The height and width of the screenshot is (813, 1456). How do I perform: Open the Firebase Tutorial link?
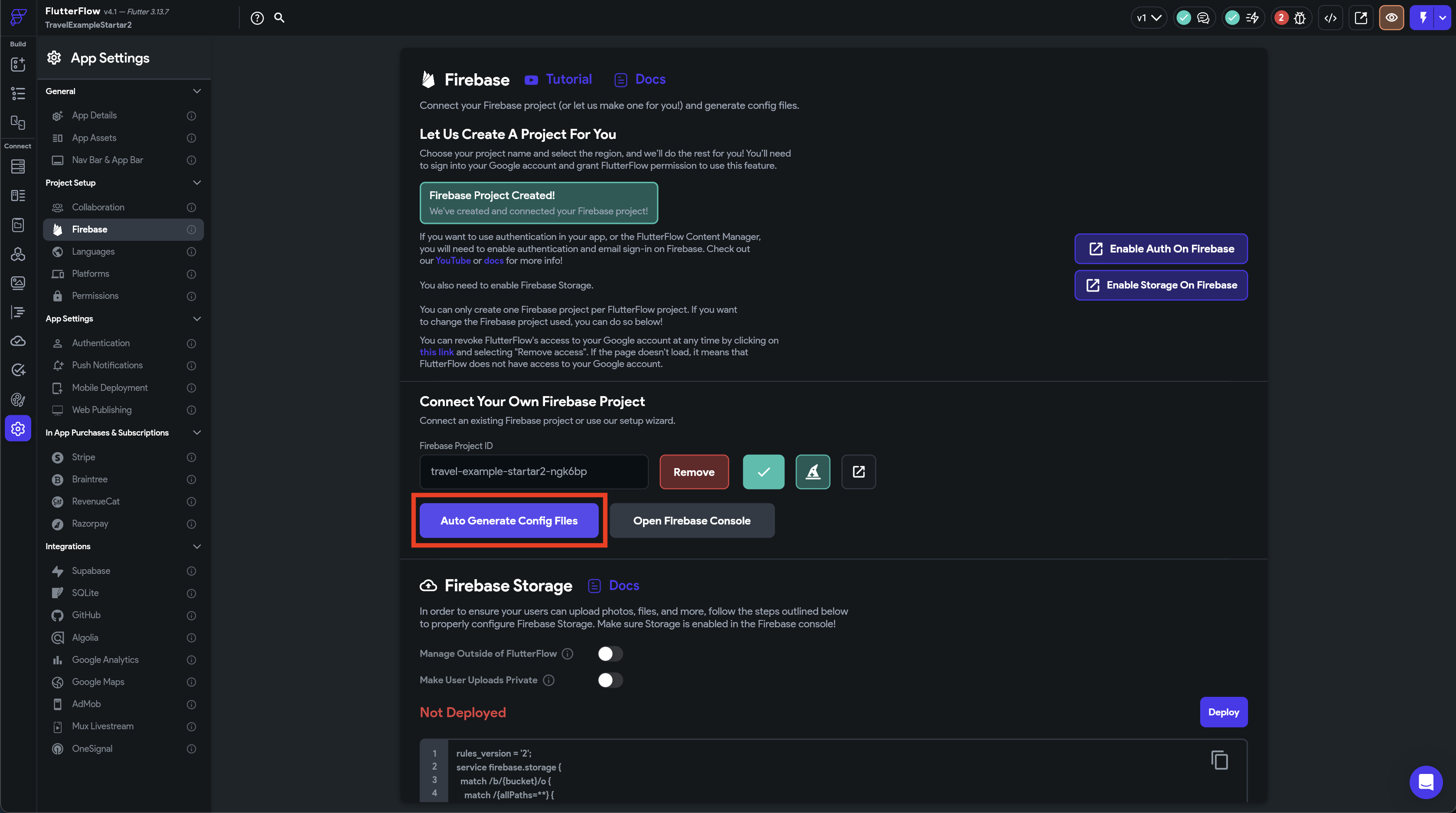(x=568, y=79)
